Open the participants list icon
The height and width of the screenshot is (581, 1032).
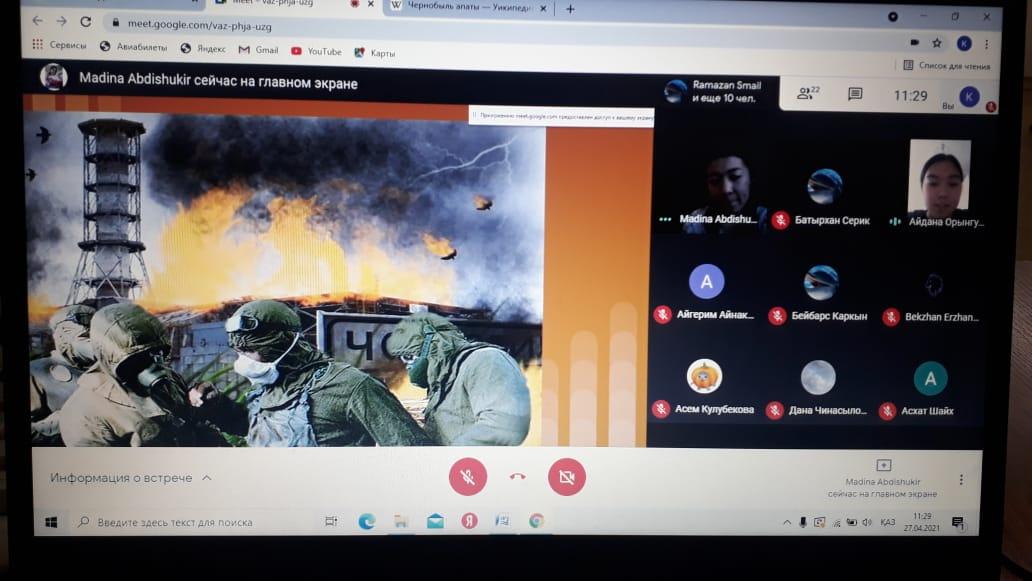[x=806, y=94]
